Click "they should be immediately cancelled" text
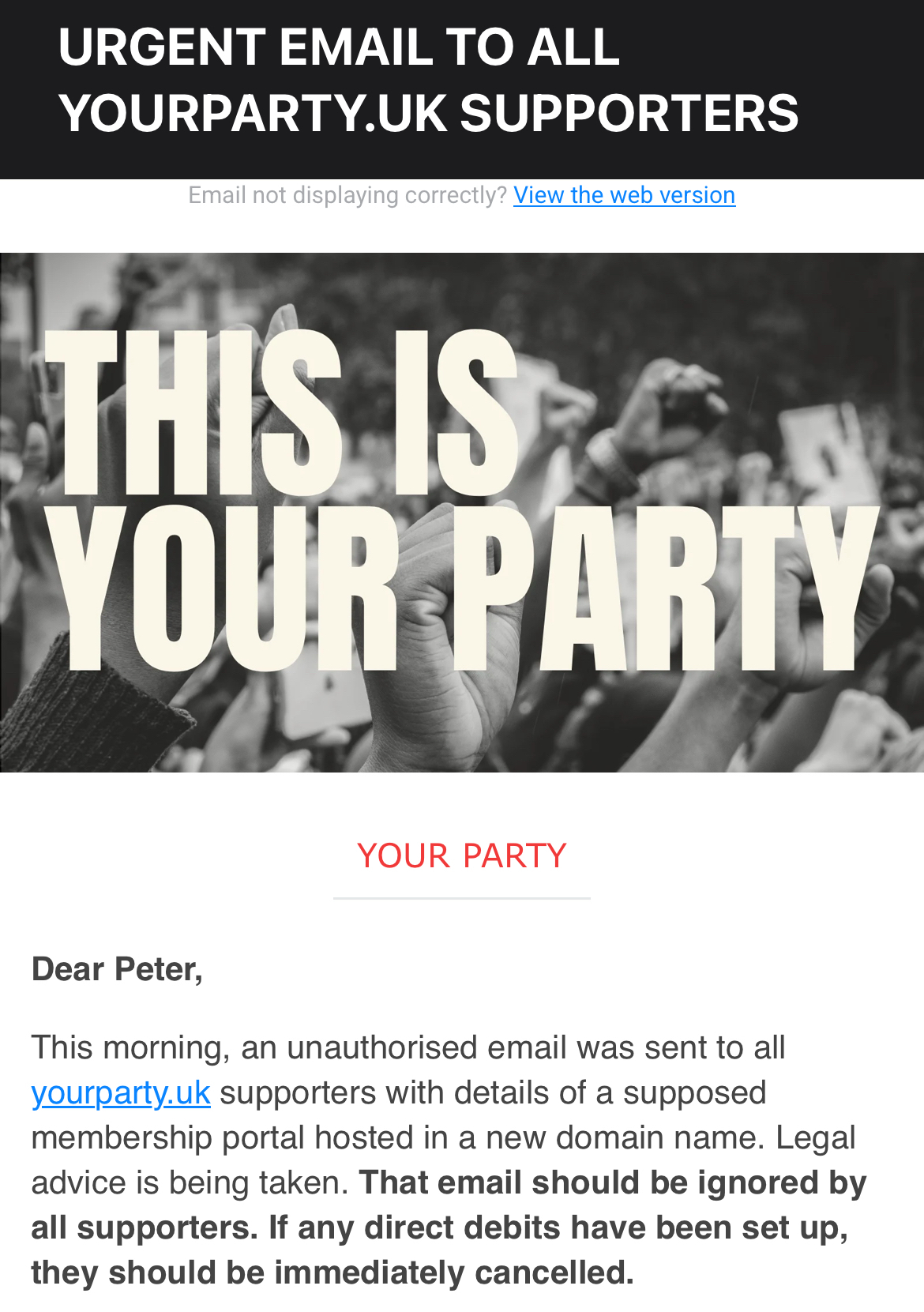 click(332, 1273)
